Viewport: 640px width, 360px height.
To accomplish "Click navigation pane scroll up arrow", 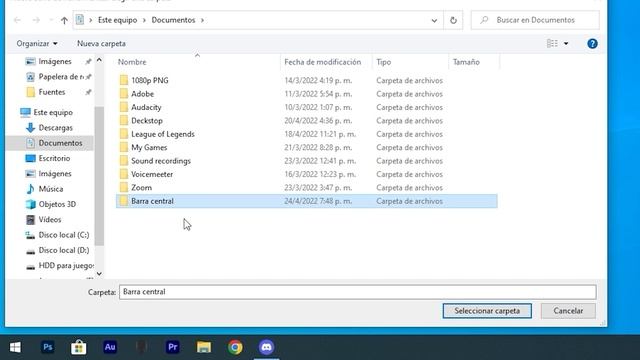I will click(x=99, y=60).
